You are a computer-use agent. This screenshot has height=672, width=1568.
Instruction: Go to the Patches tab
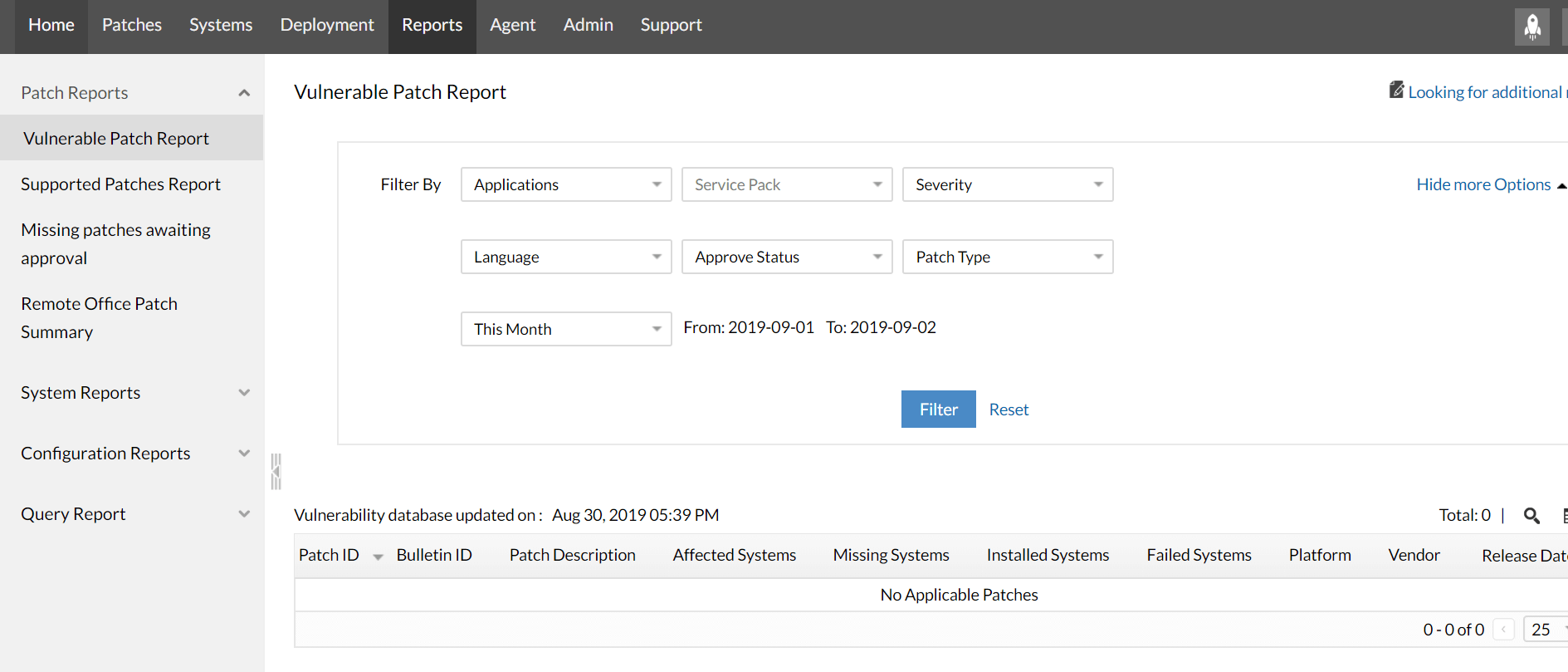[x=132, y=25]
